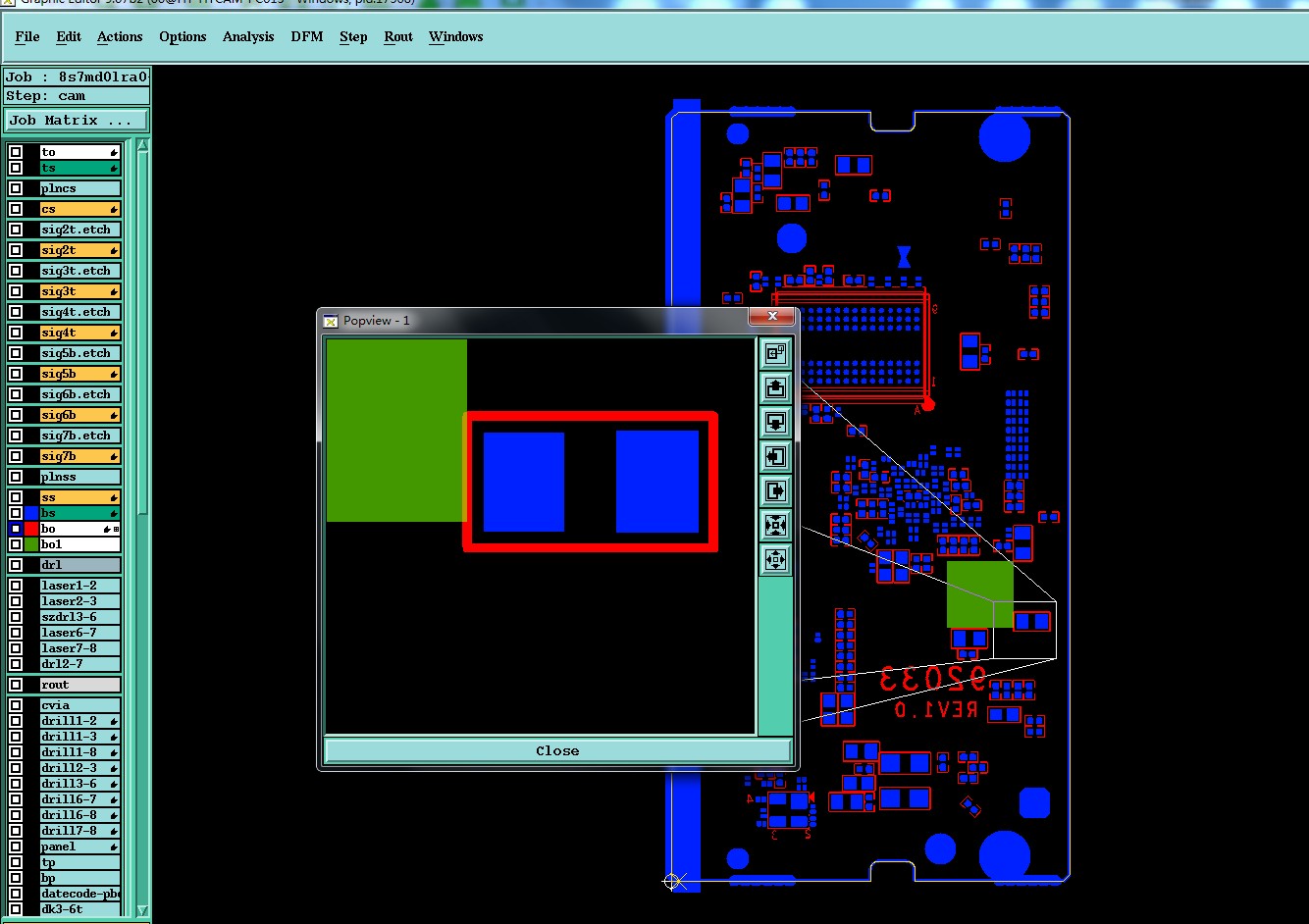The image size is (1309, 924).
Task: Click the hand icon on the sig2t layer
Action: click(114, 250)
